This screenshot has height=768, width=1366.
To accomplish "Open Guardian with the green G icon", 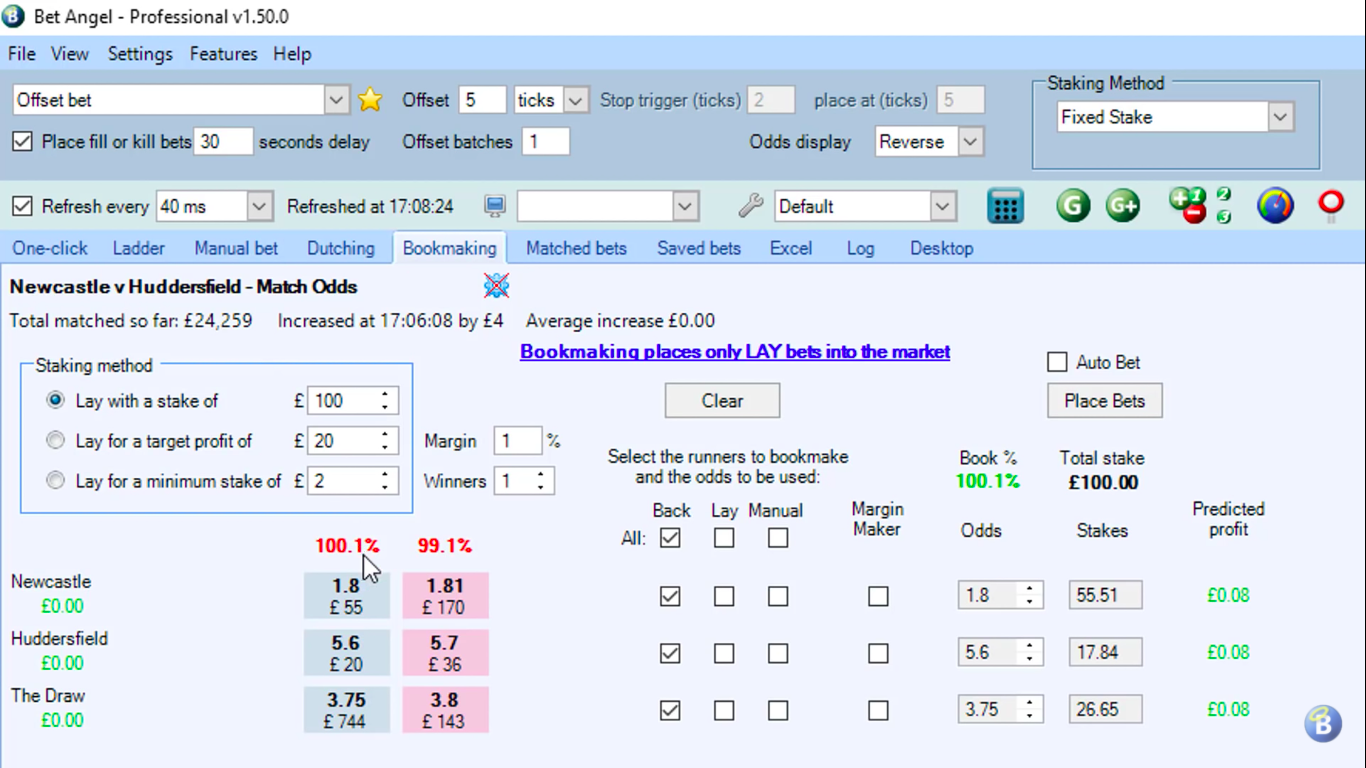I will (1073, 206).
